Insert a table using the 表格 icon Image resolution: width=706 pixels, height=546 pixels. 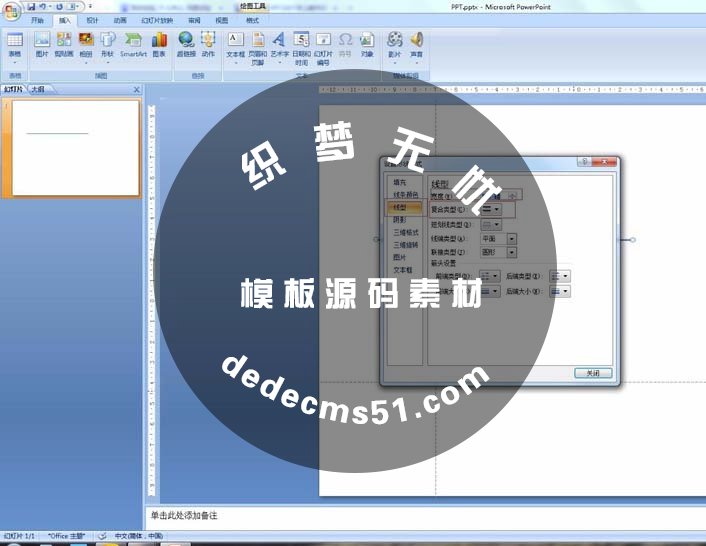pyautogui.click(x=14, y=44)
